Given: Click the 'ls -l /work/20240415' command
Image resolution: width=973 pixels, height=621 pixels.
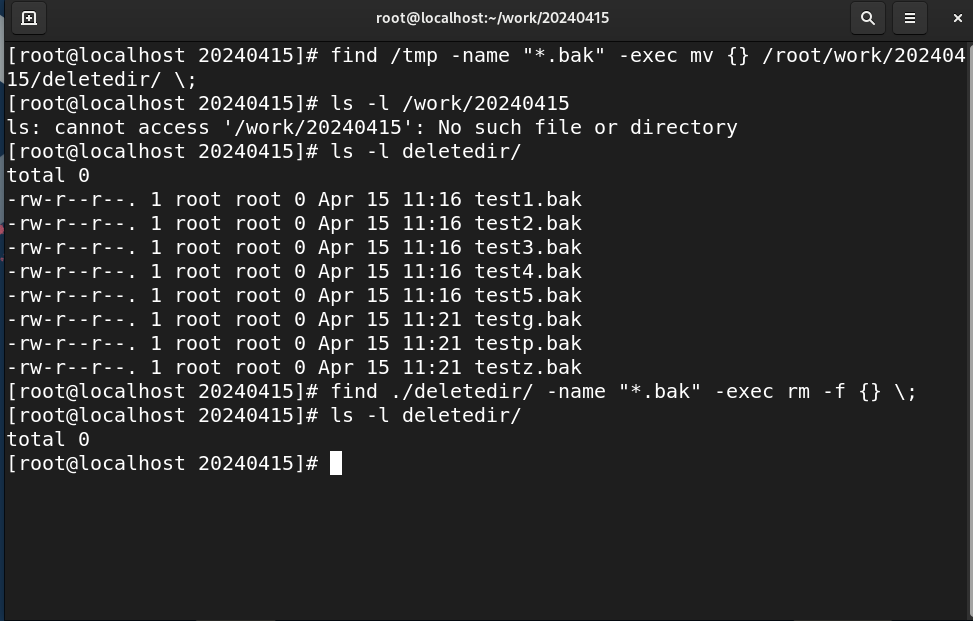Looking at the screenshot, I should pos(450,103).
